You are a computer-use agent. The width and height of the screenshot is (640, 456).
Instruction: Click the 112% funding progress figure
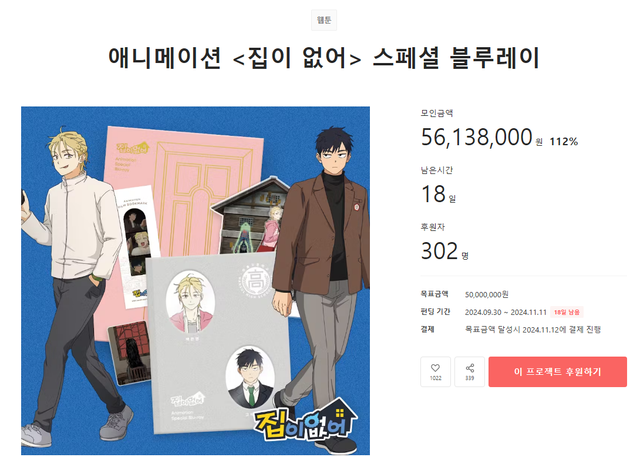point(564,142)
